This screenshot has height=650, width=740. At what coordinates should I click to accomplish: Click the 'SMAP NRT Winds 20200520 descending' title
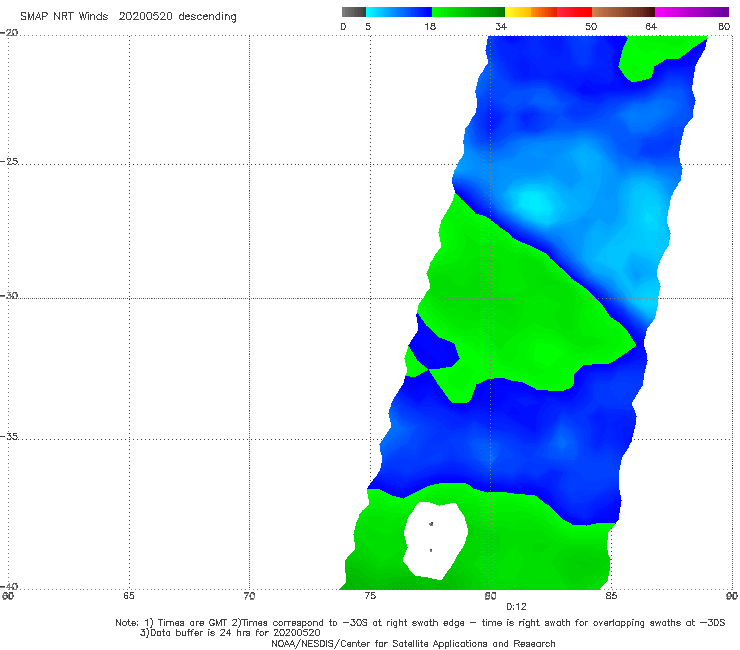tap(128, 16)
